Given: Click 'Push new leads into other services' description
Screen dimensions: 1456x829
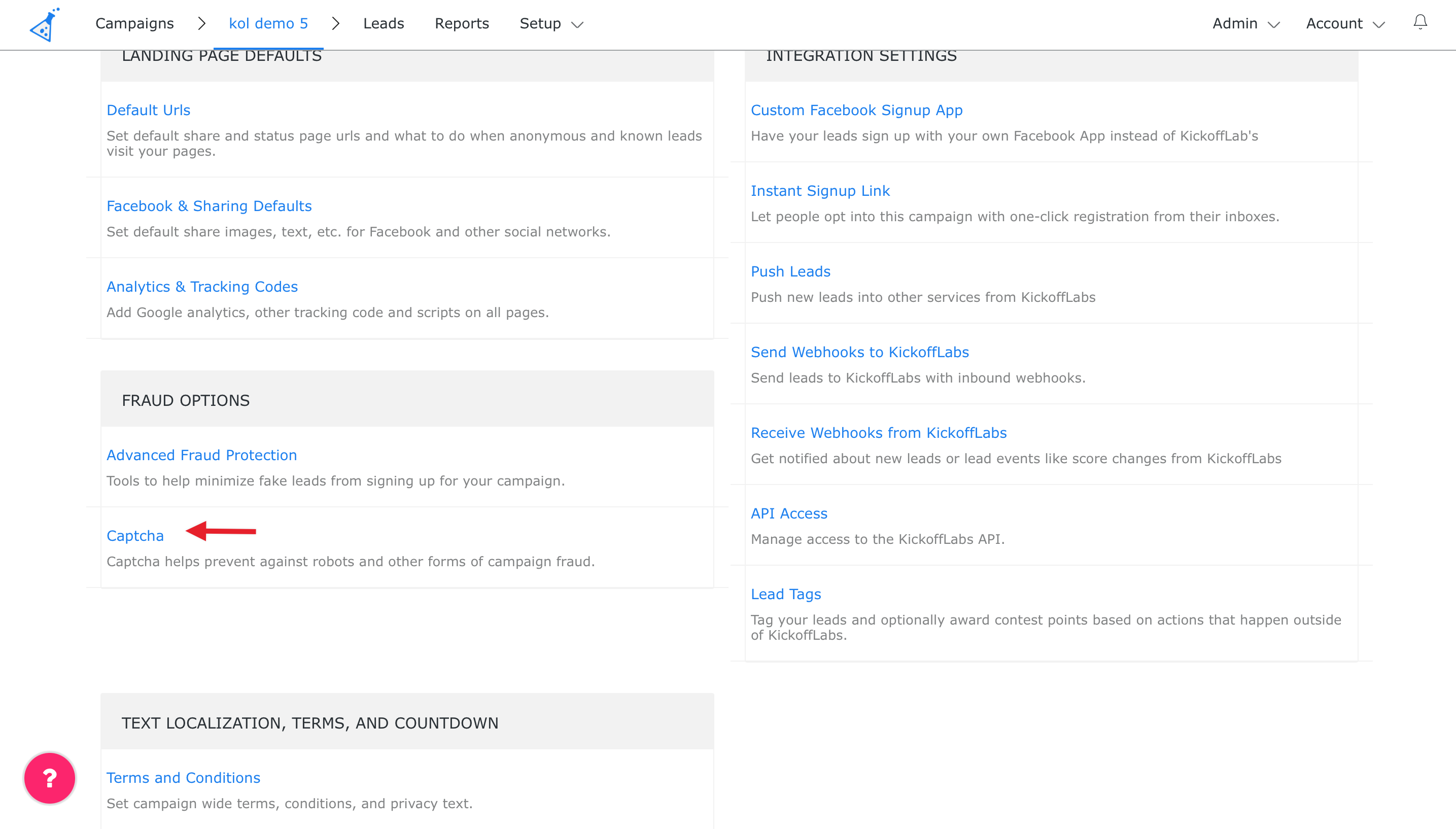Looking at the screenshot, I should 923,297.
